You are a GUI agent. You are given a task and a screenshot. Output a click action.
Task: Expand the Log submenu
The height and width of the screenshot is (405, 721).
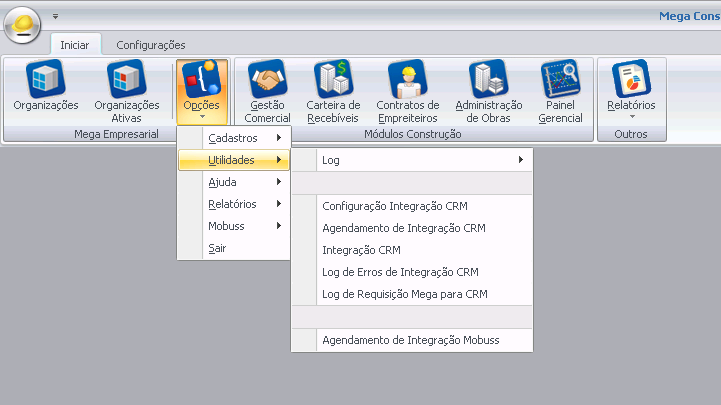pos(413,160)
